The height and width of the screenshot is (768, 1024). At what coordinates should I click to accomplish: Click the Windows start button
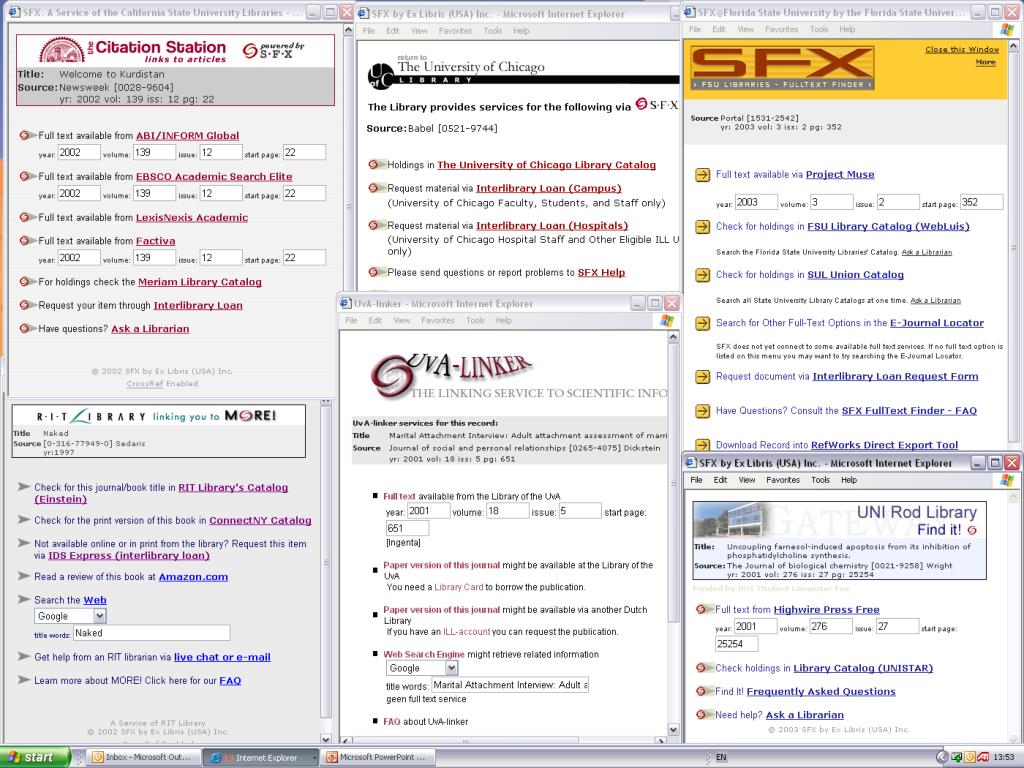tap(35, 758)
